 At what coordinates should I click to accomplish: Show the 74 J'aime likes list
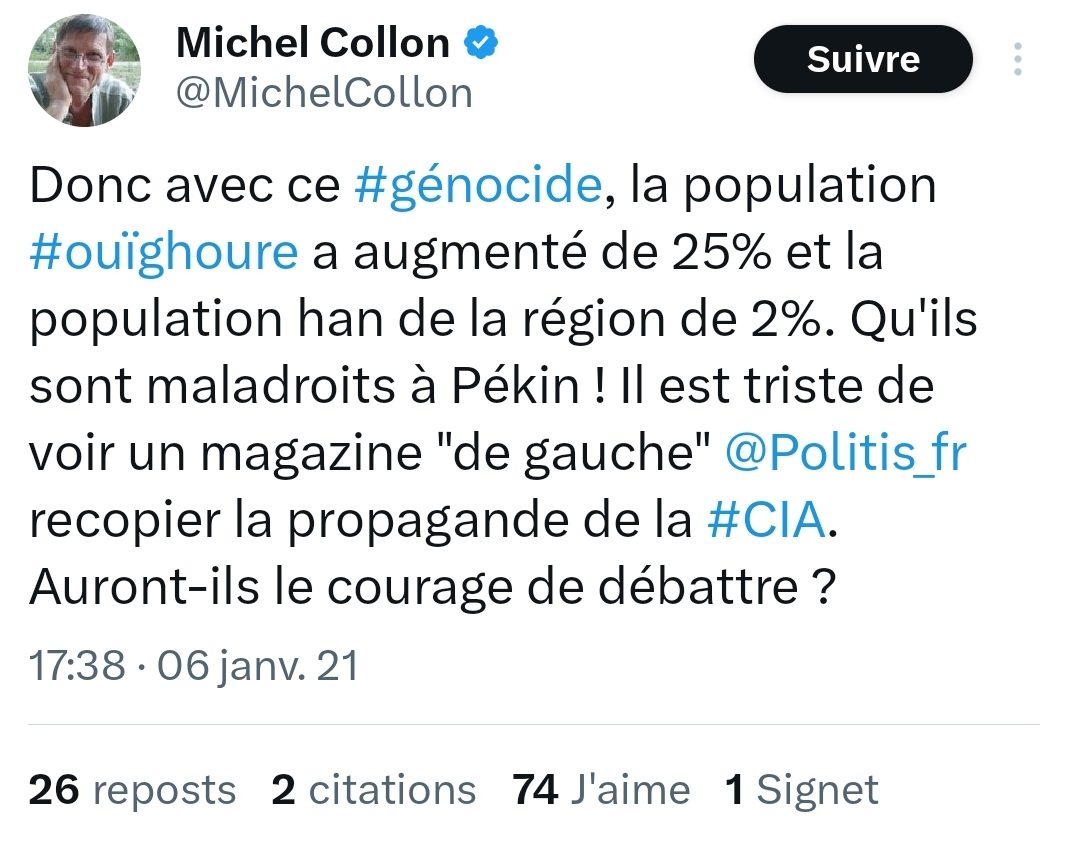(x=601, y=790)
